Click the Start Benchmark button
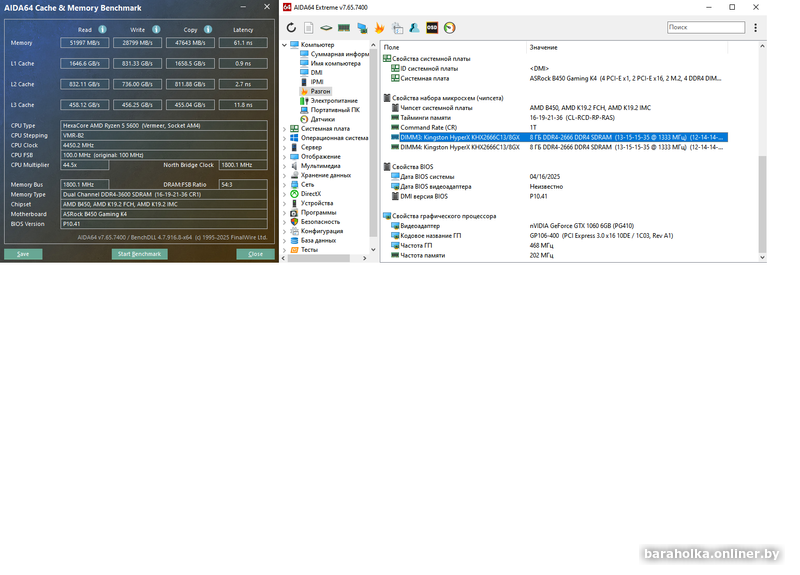Viewport: 800px width, 575px height. click(x=139, y=254)
